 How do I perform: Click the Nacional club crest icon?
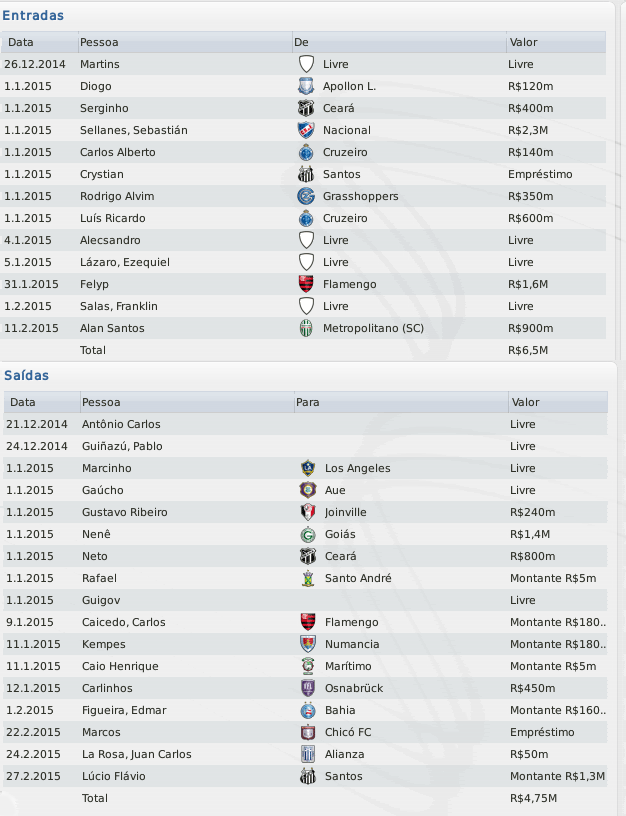tap(306, 130)
